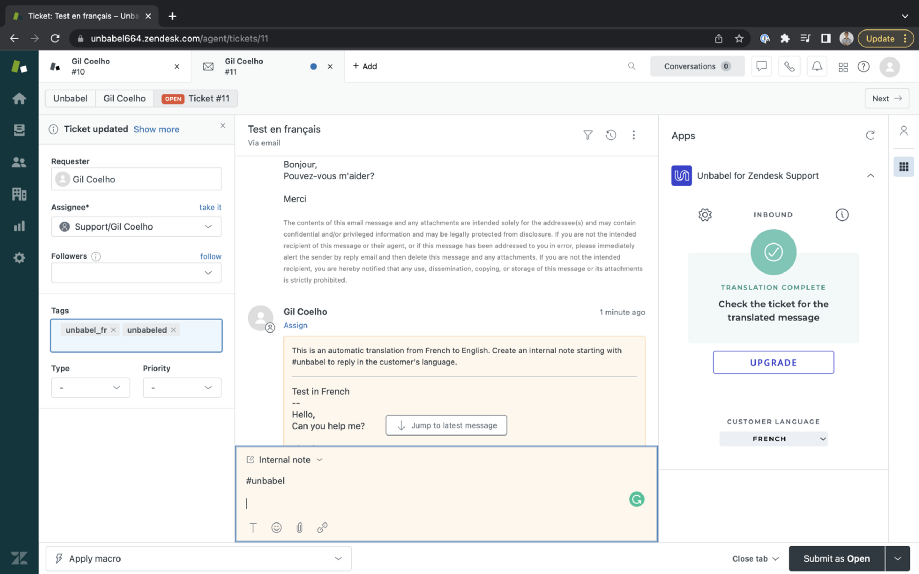Open the Internal note type menu

[285, 460]
